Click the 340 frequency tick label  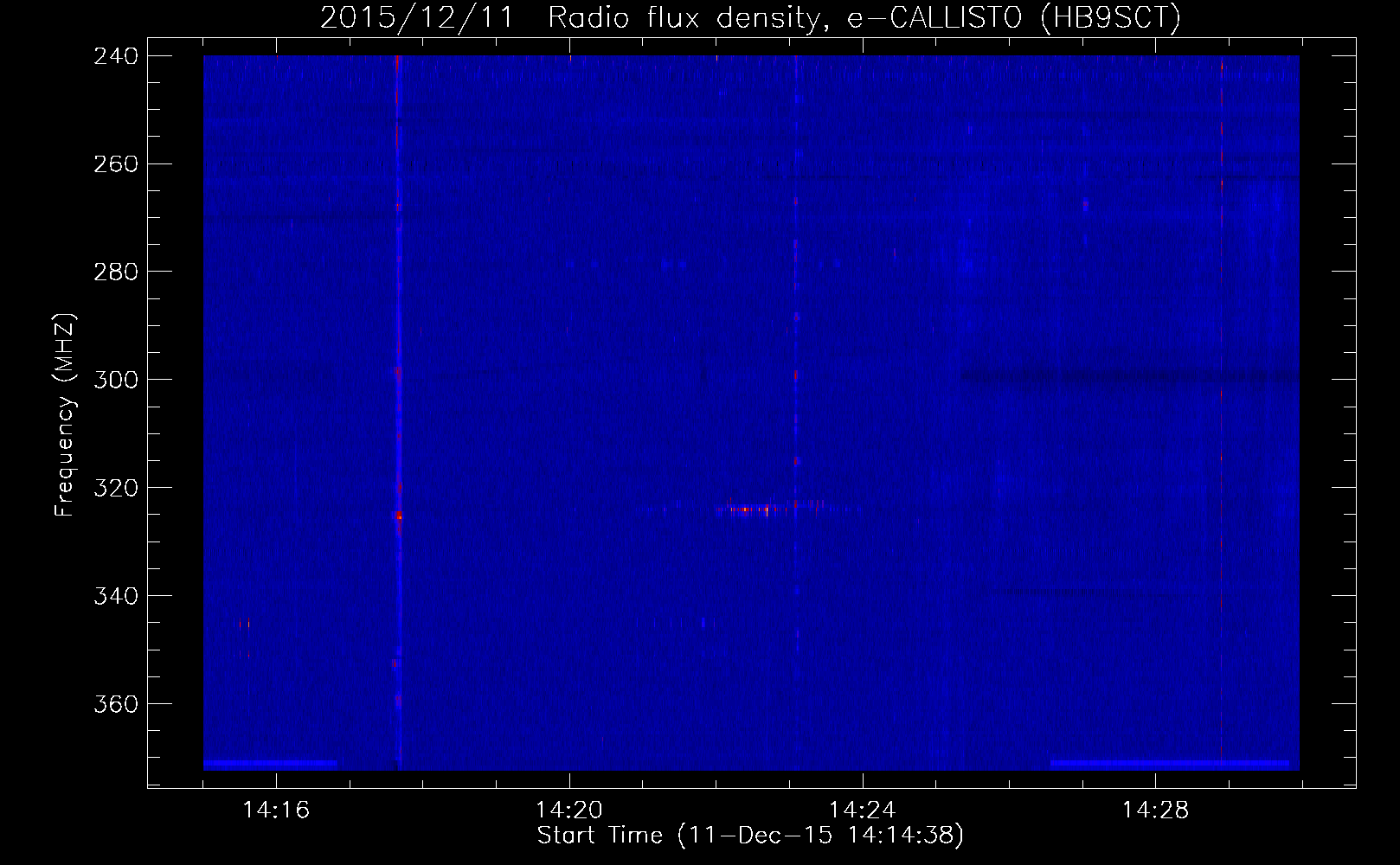coord(115,597)
